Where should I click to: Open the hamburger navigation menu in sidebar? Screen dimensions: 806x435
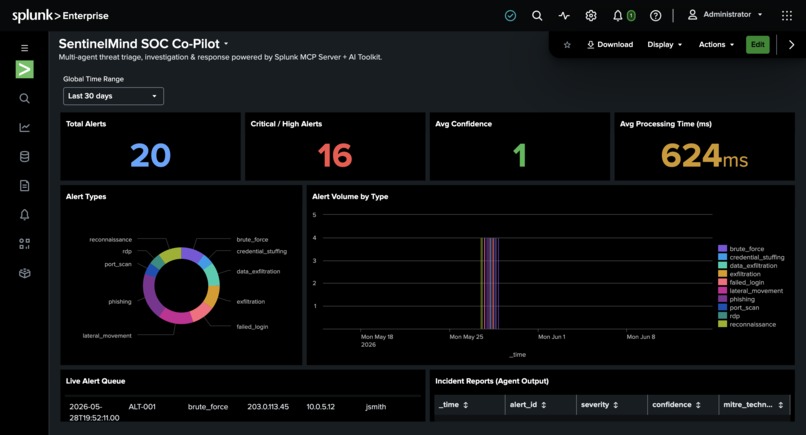[24, 48]
